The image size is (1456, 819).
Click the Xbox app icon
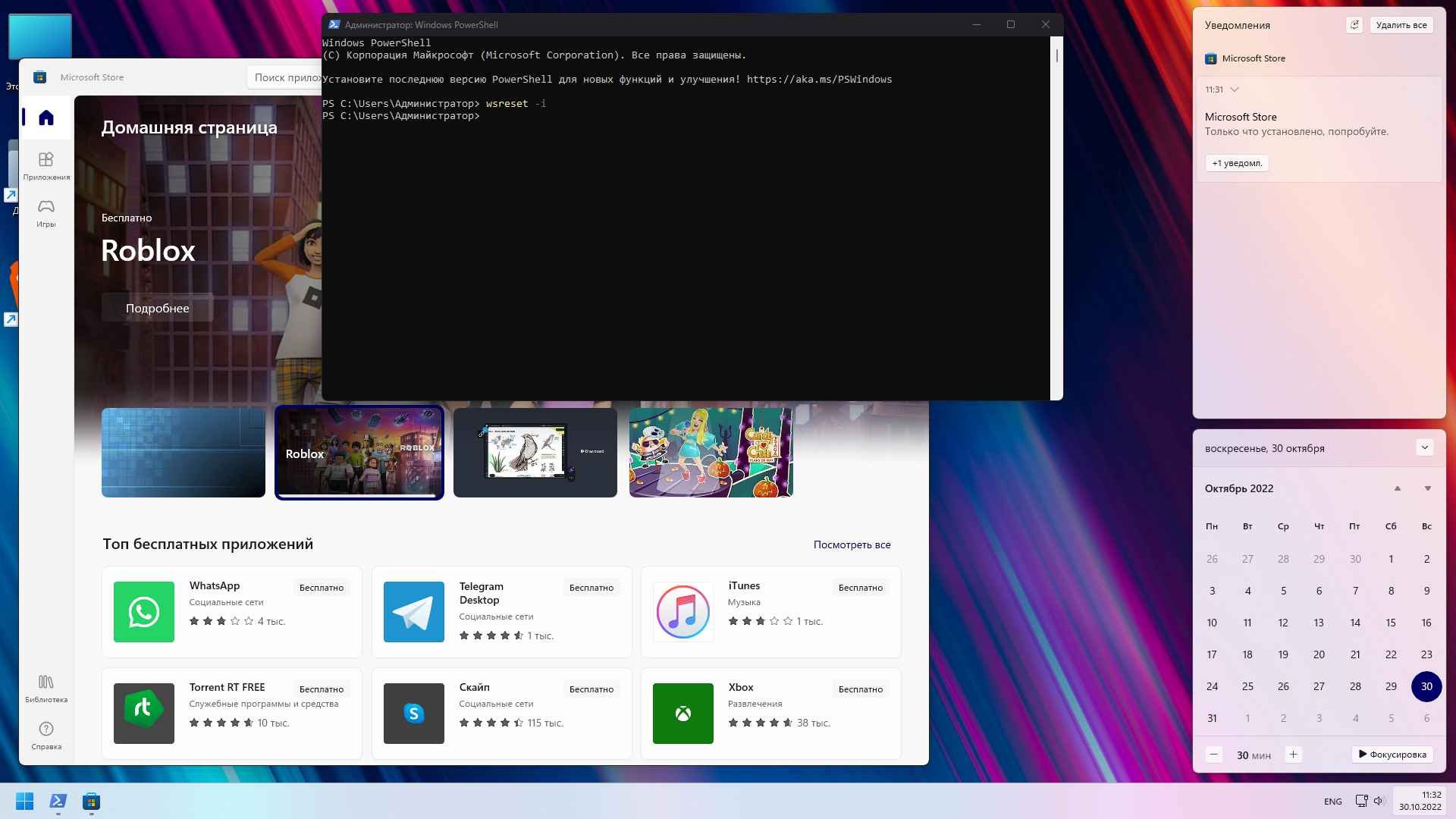pyautogui.click(x=683, y=714)
